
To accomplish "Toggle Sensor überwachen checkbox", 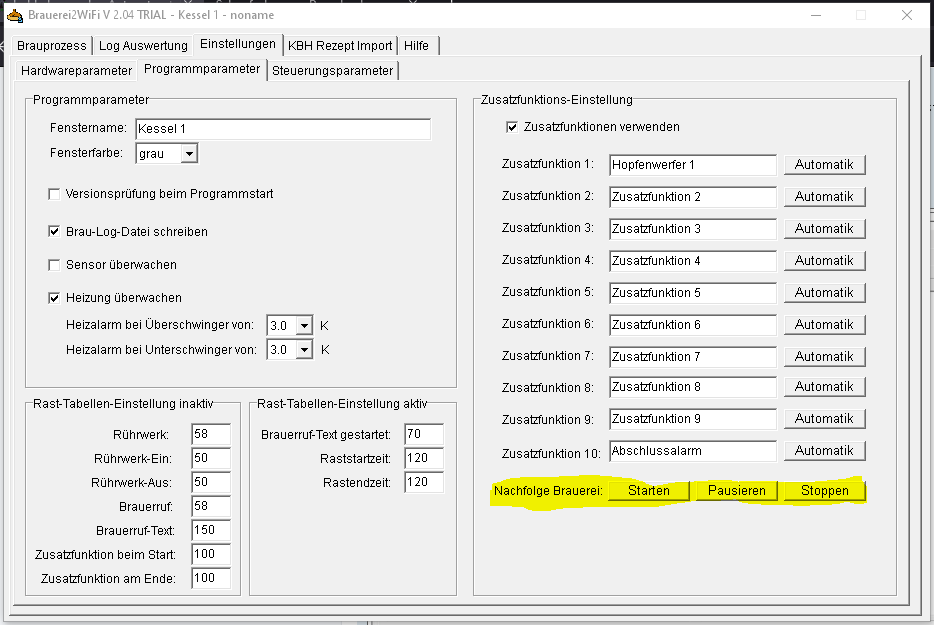I will pyautogui.click(x=54, y=265).
